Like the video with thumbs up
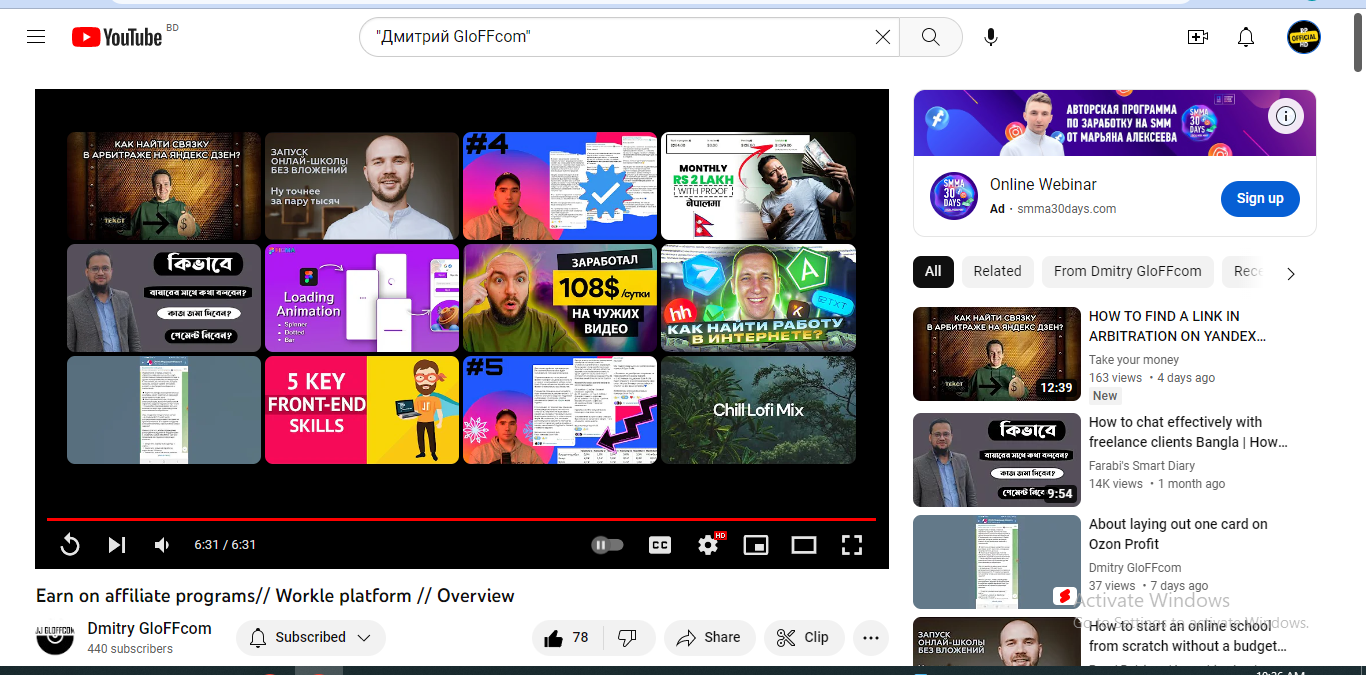1366x675 pixels. (567, 638)
